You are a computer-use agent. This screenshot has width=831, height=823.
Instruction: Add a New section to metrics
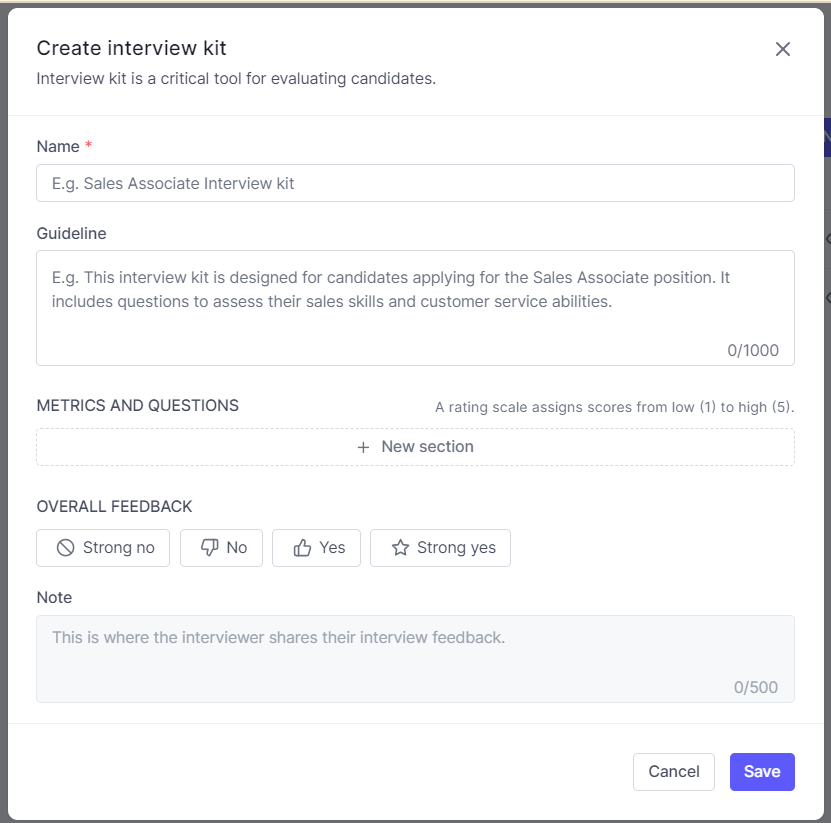click(415, 447)
